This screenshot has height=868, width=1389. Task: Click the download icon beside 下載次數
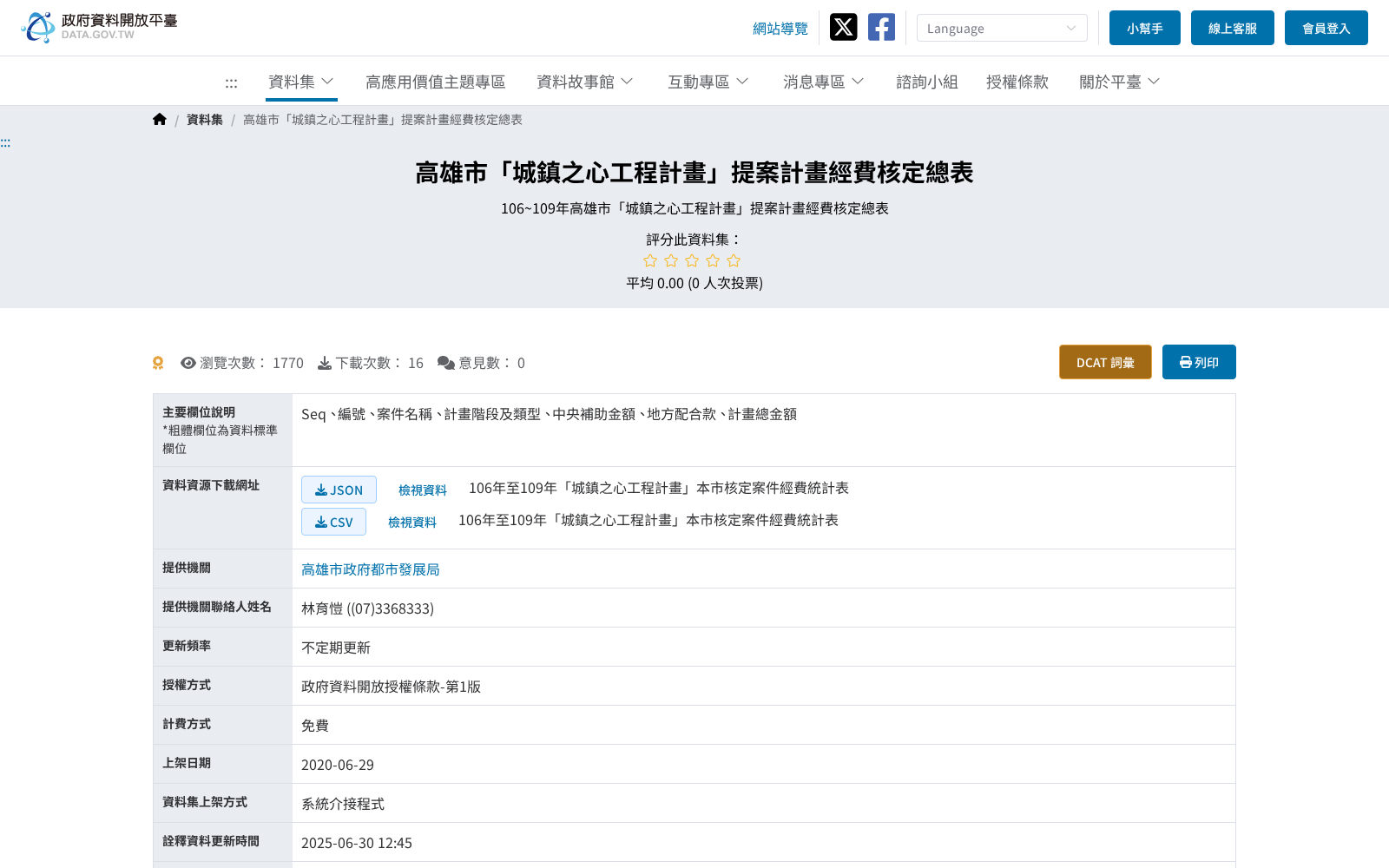(x=325, y=363)
